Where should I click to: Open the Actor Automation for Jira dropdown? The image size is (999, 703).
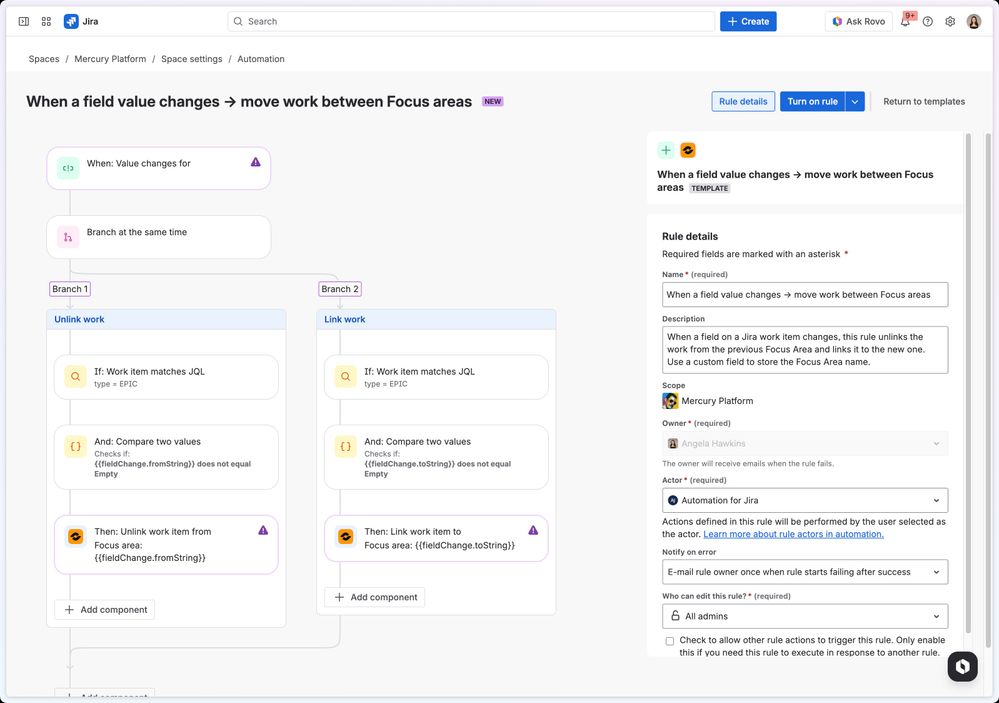pyautogui.click(x=805, y=500)
